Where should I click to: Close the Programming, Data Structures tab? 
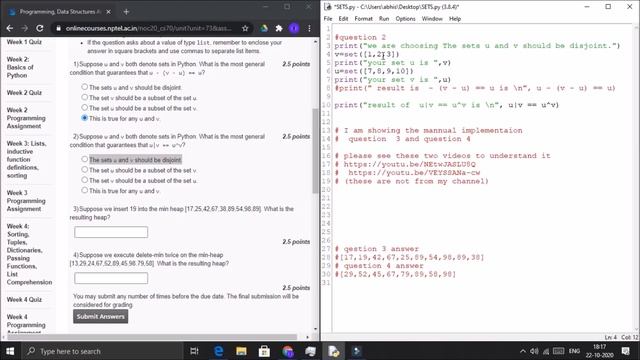[108, 12]
